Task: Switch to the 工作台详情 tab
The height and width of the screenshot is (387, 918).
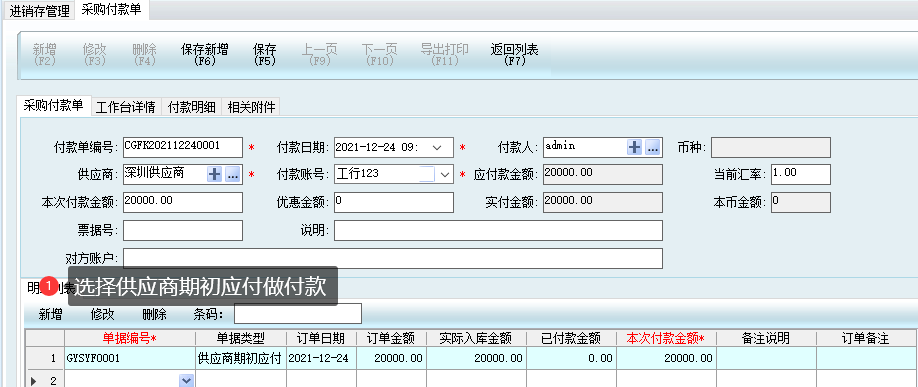Action: point(125,107)
